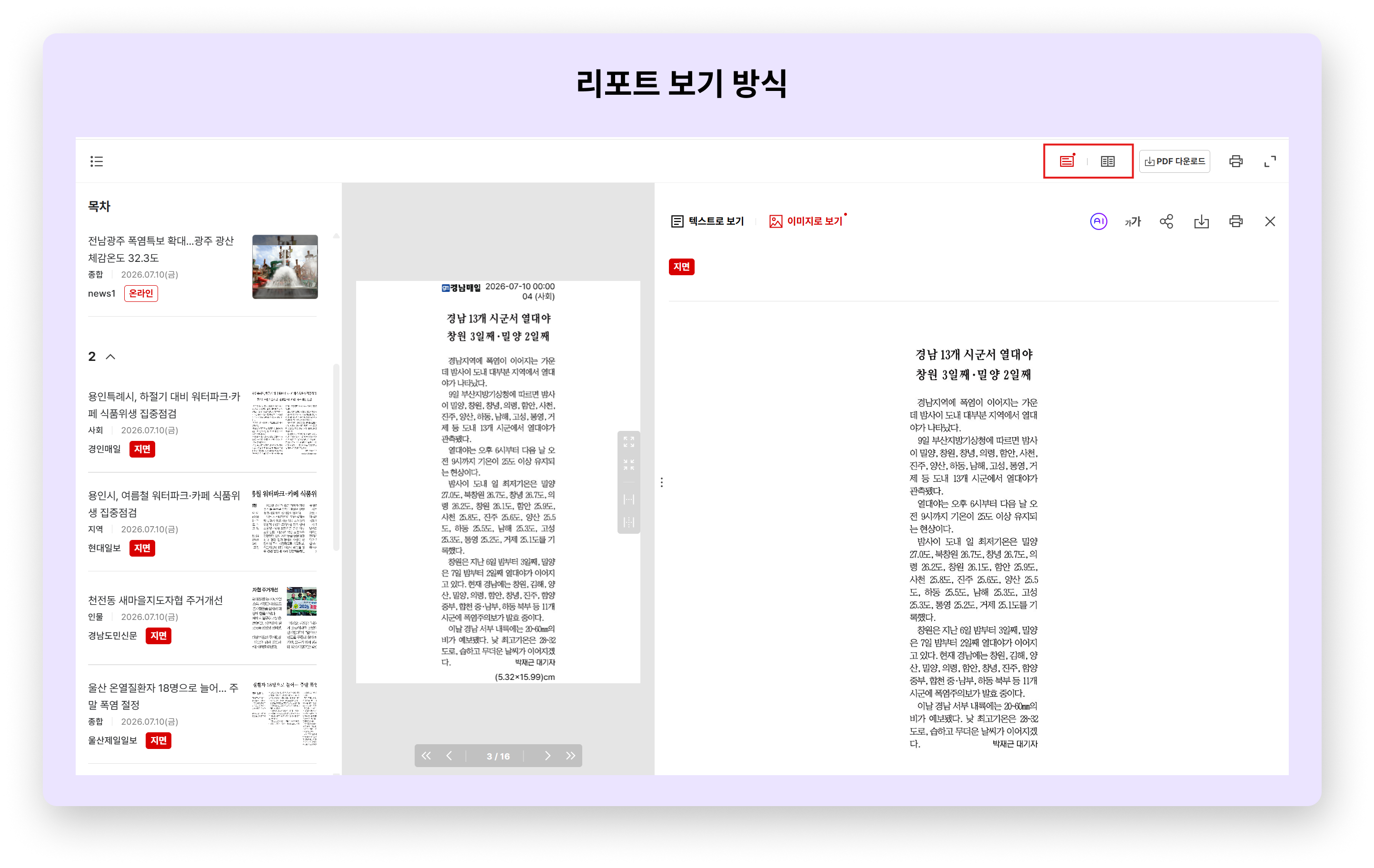Open the 용인특례시, 하절기 대비 워터파크 article

coord(164,405)
